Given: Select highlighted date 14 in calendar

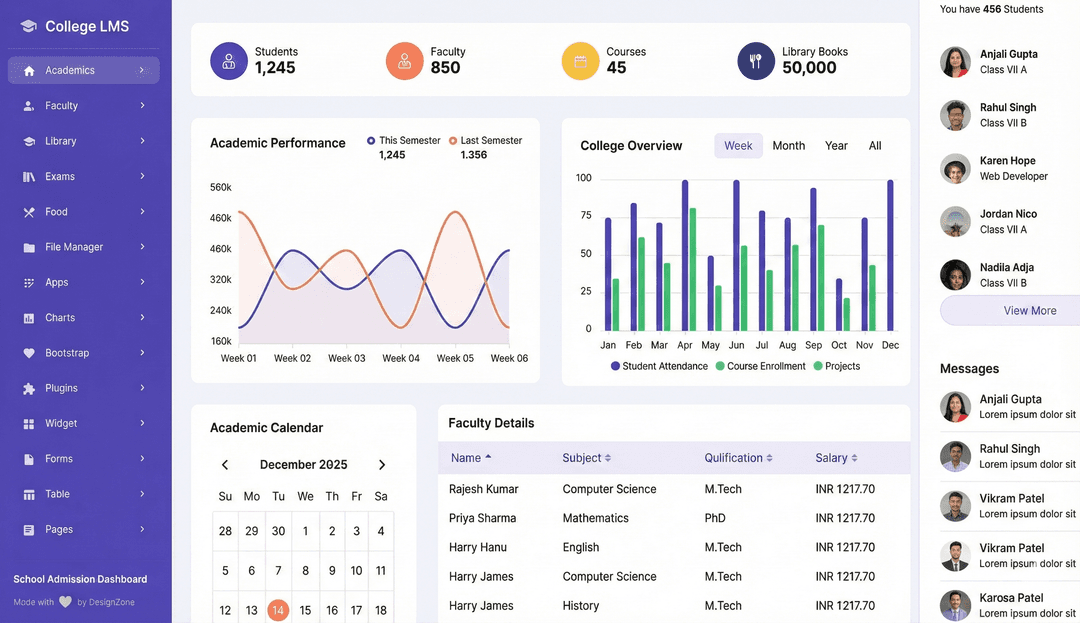Looking at the screenshot, I should 278,610.
